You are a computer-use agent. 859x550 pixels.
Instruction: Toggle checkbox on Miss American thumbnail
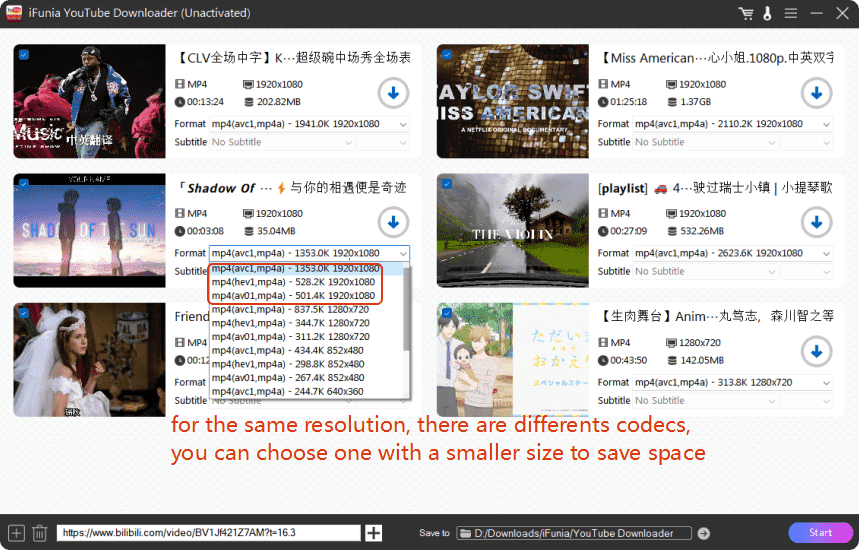point(446,55)
